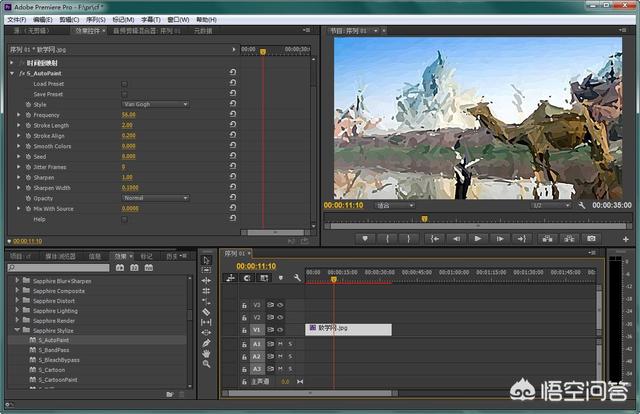Open the playback resolution 1/2 dropdown
The width and height of the screenshot is (640, 414).
point(551,206)
